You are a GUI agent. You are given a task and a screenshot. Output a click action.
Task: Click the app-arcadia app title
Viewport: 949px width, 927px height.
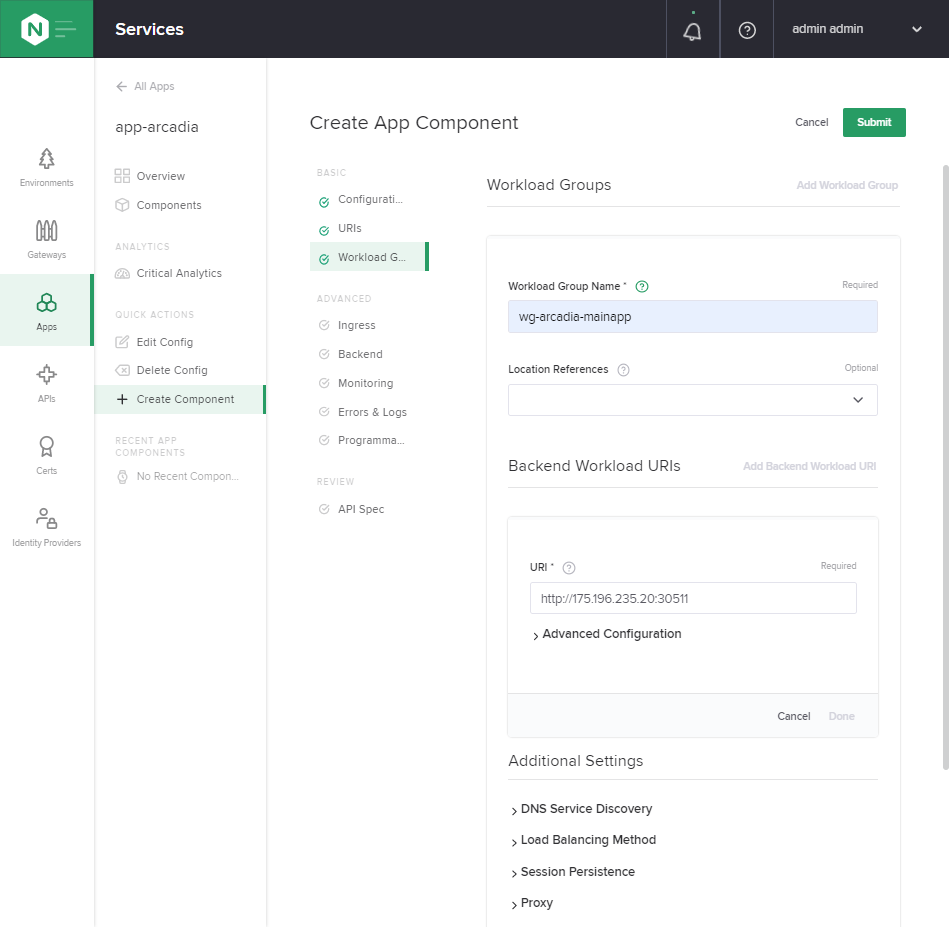(x=157, y=127)
